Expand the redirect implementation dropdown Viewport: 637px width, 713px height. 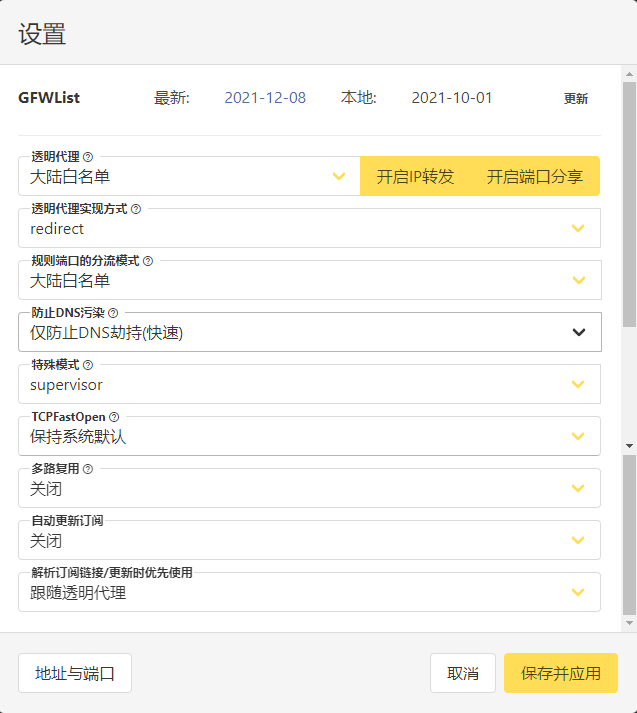tap(310, 228)
